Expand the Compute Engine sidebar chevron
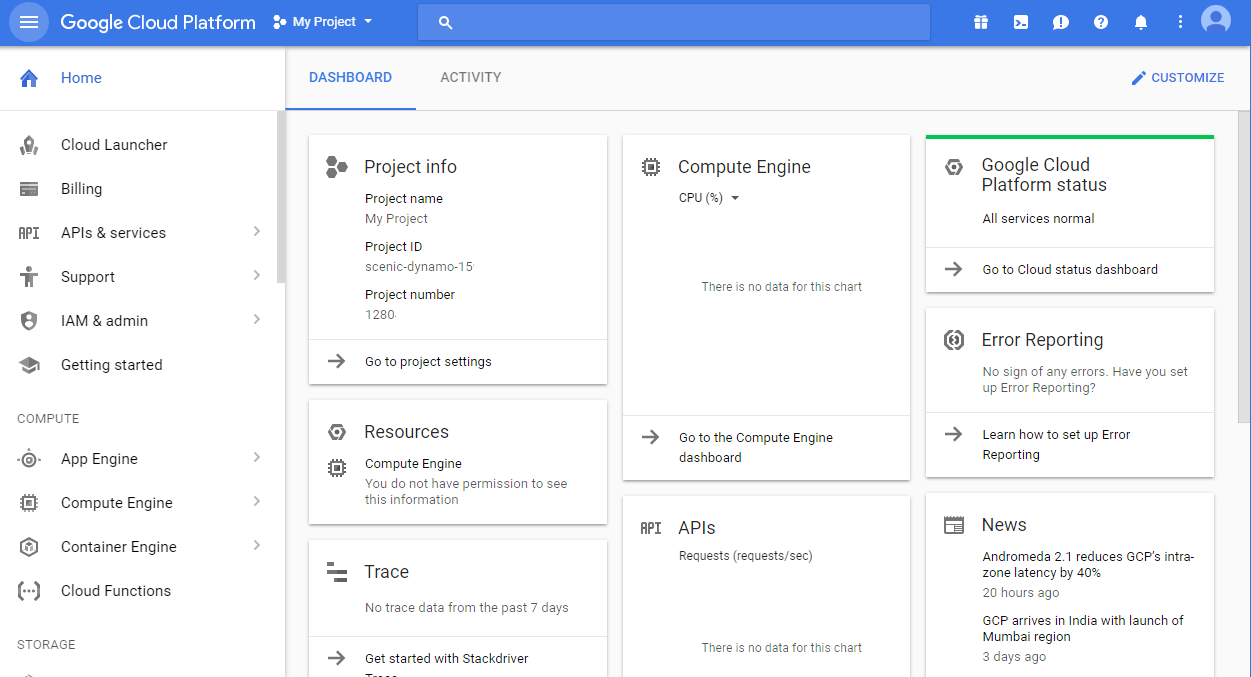The width and height of the screenshot is (1251, 677). [x=258, y=502]
